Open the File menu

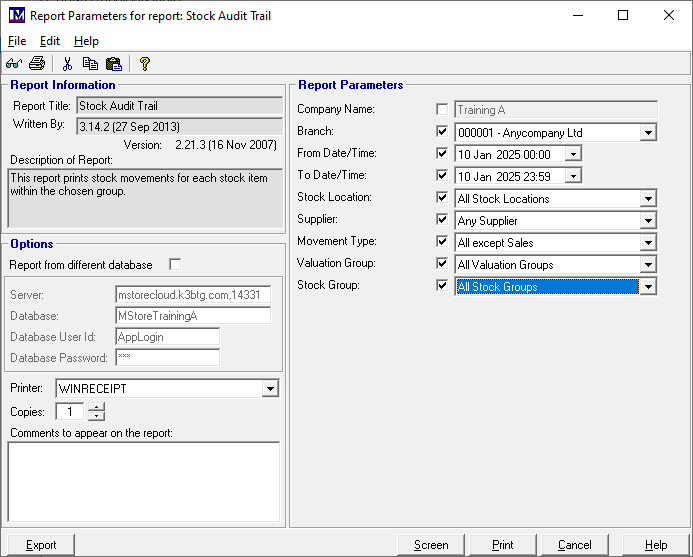coord(17,41)
